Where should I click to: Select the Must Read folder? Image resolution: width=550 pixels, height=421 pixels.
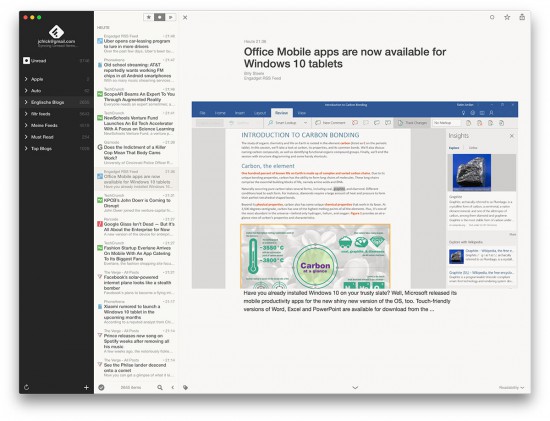56,137
